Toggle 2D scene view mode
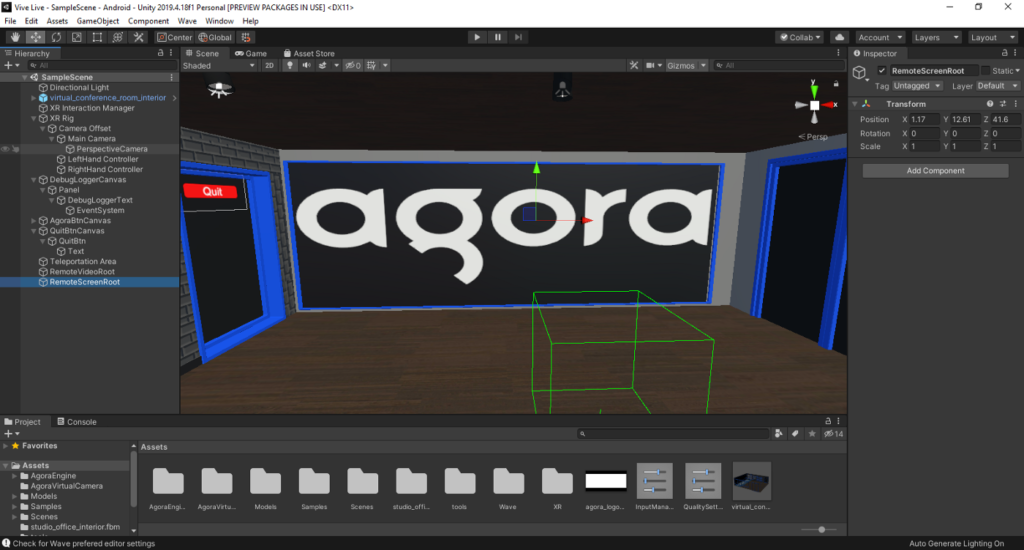 [269, 65]
